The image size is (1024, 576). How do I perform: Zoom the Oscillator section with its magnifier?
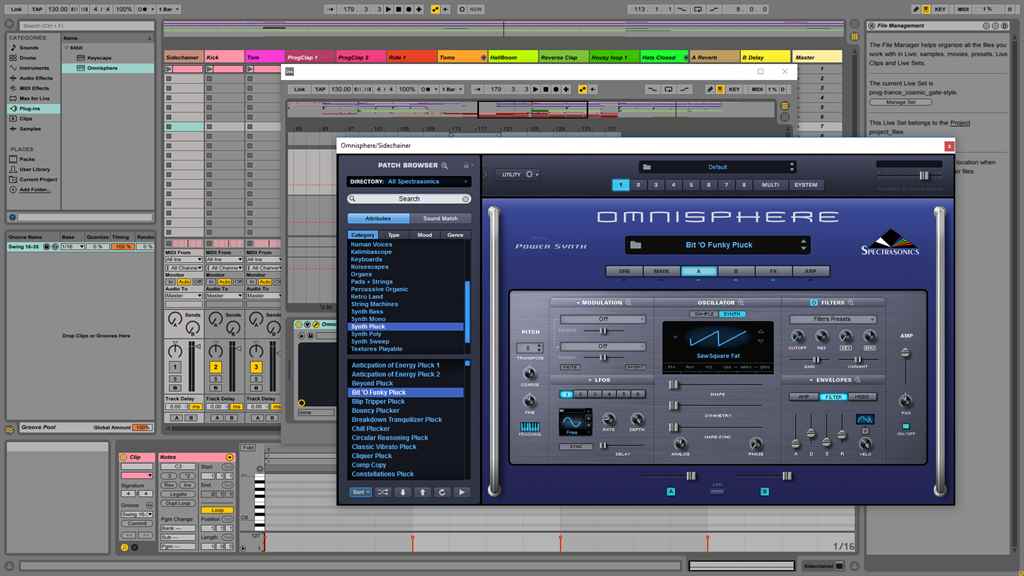tap(741, 302)
